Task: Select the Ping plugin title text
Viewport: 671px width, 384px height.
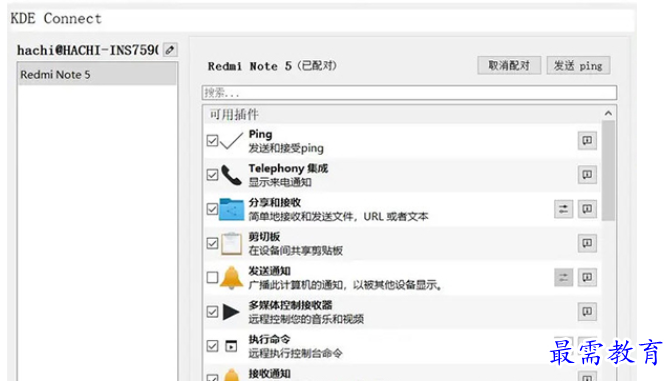Action: (x=260, y=134)
